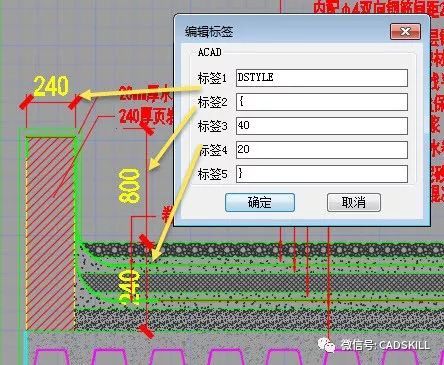Select the vertical 240 dimension near the layers
Viewport: 444px width, 365px height.
pyautogui.click(x=130, y=287)
